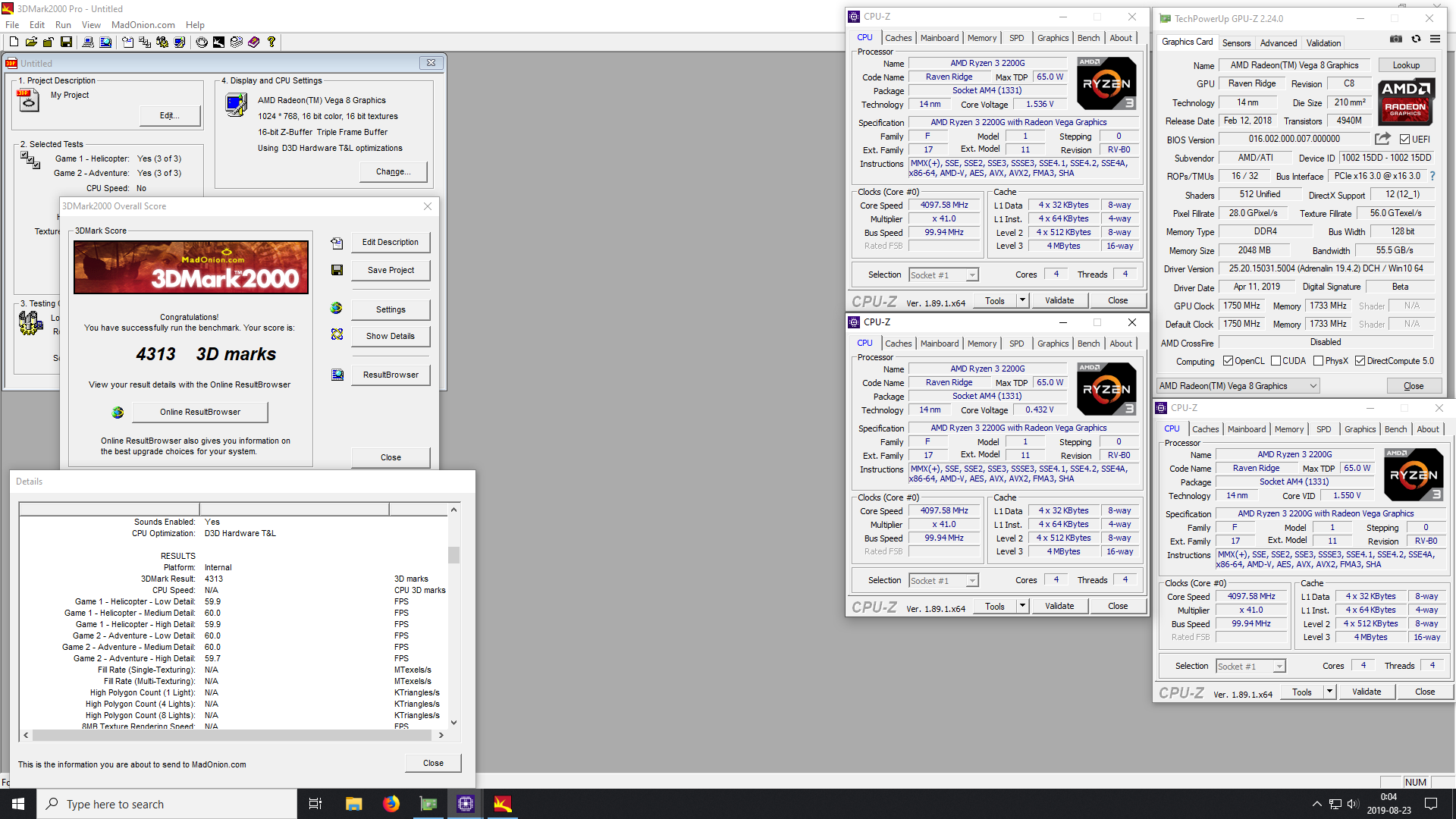The width and height of the screenshot is (1456, 819).
Task: Click Close button in Details panel
Action: pyautogui.click(x=433, y=764)
